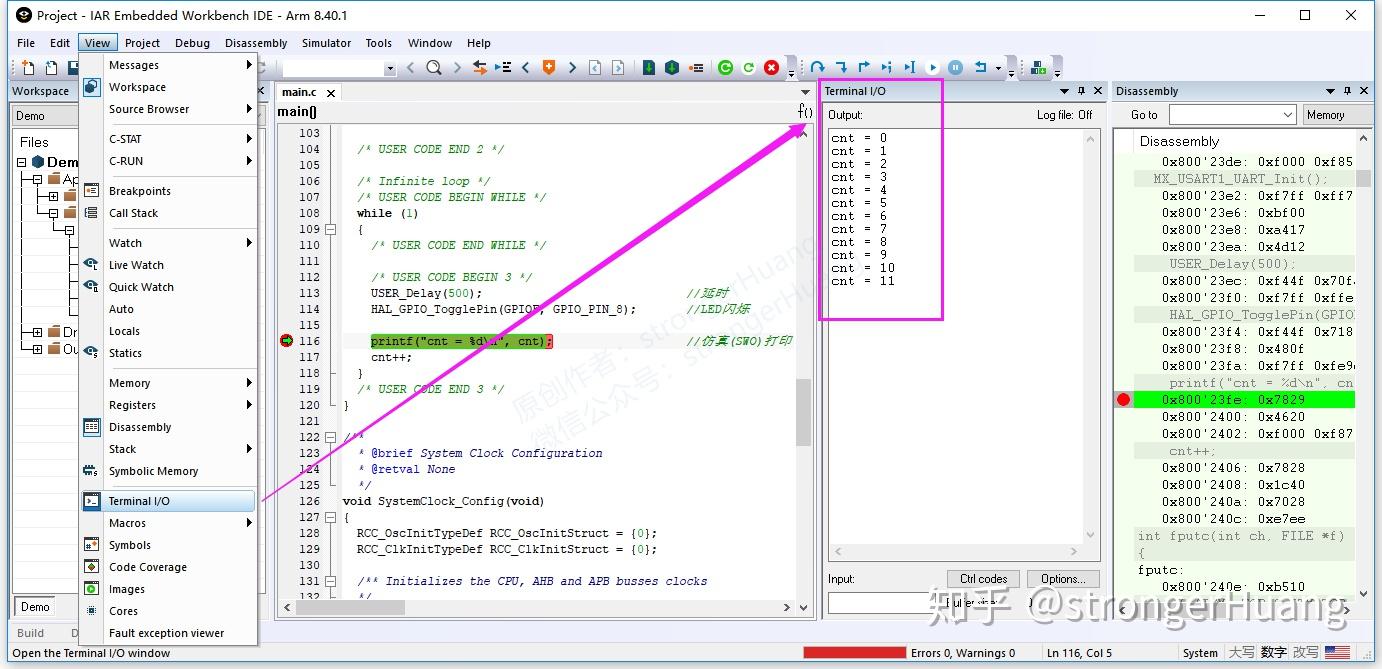1382x669 pixels.
Task: Toggle auto-hide pin on Terminal I/O panel
Action: pyautogui.click(x=1081, y=91)
